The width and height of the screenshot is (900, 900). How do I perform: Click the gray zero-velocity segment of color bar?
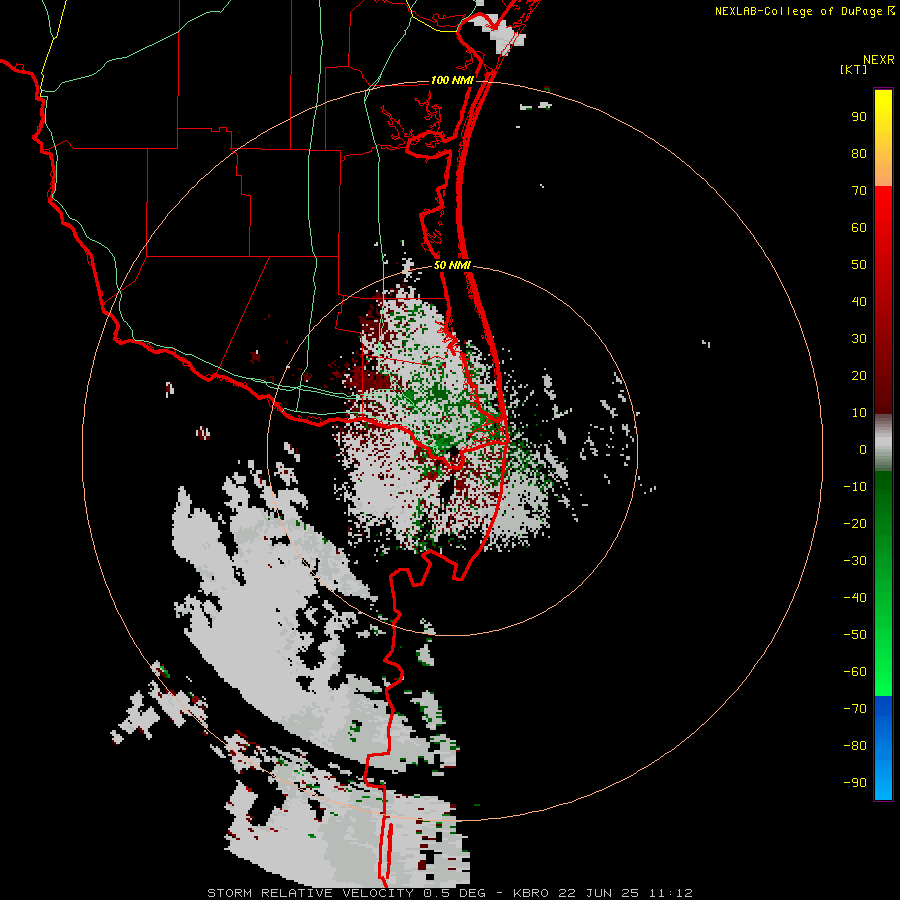point(883,443)
